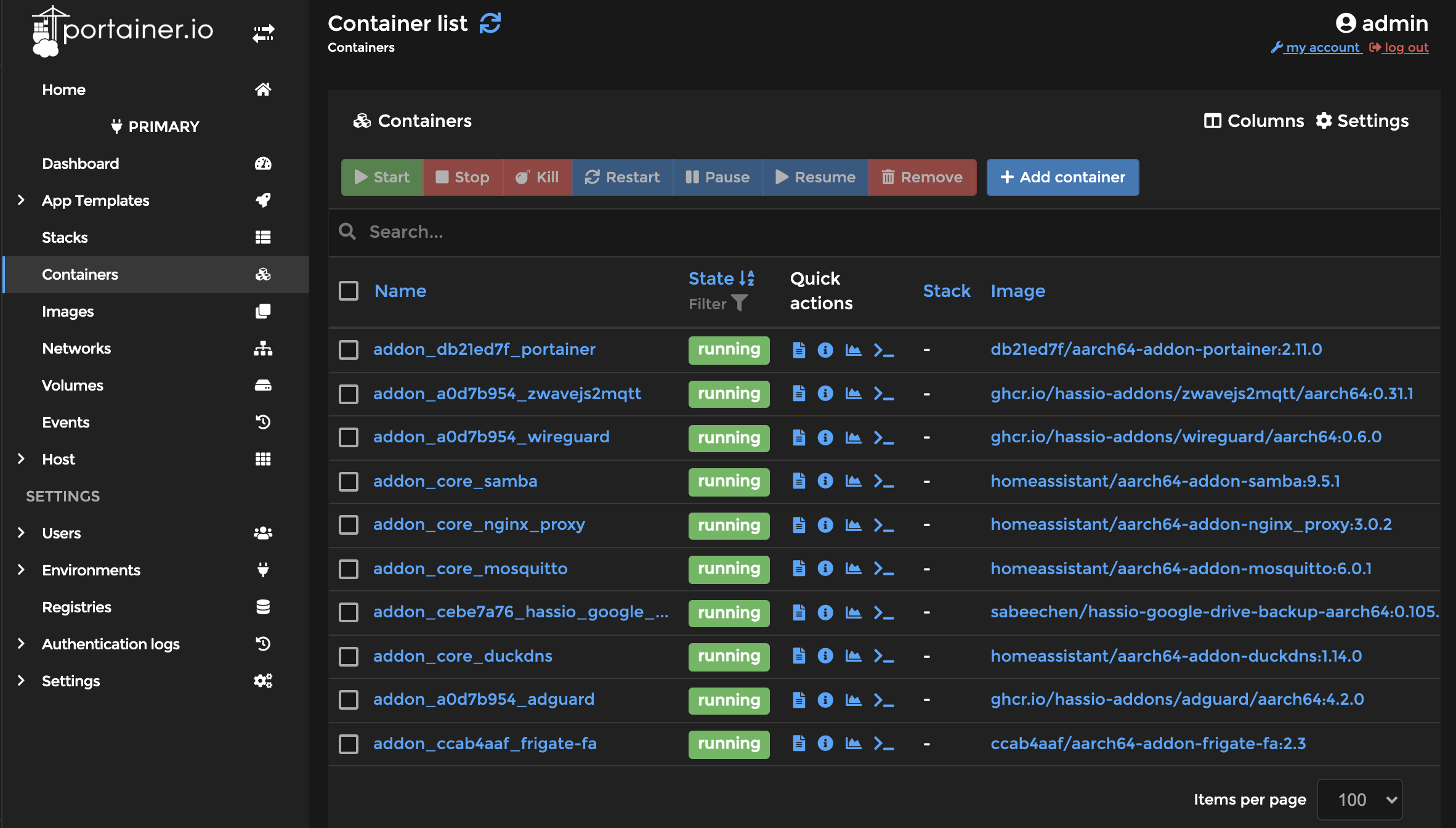Refresh the Container list

[x=490, y=22]
